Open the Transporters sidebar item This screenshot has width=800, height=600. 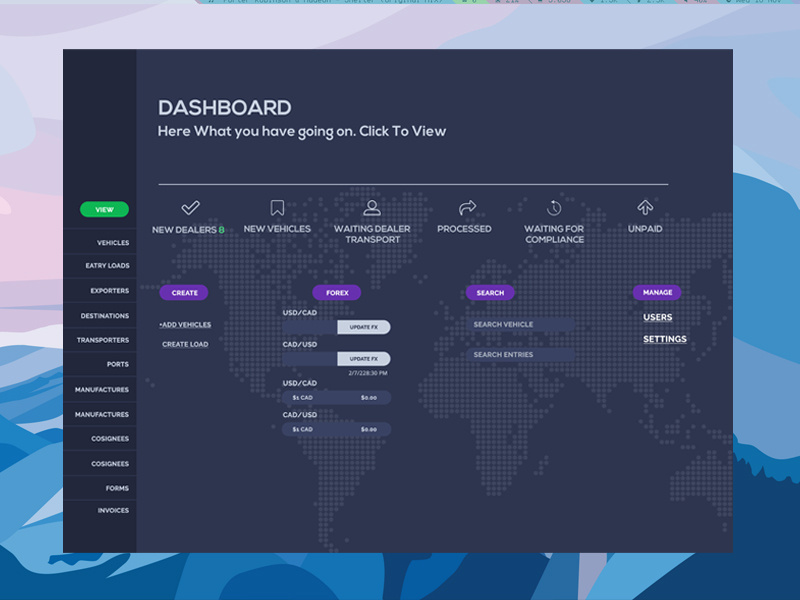coord(103,340)
